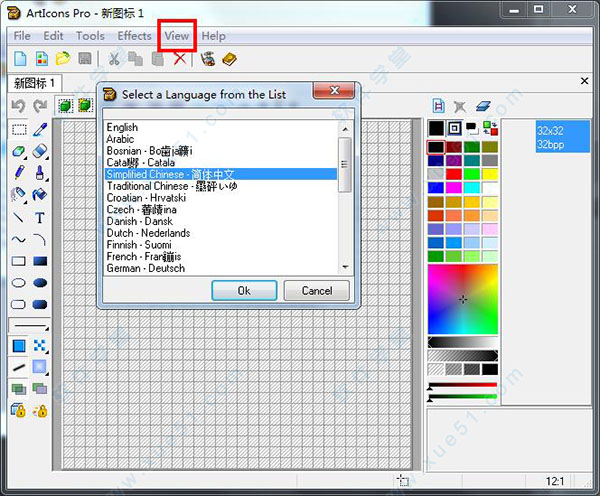The width and height of the screenshot is (600, 496).
Task: Click the language list scroll up arrow
Action: click(x=345, y=129)
